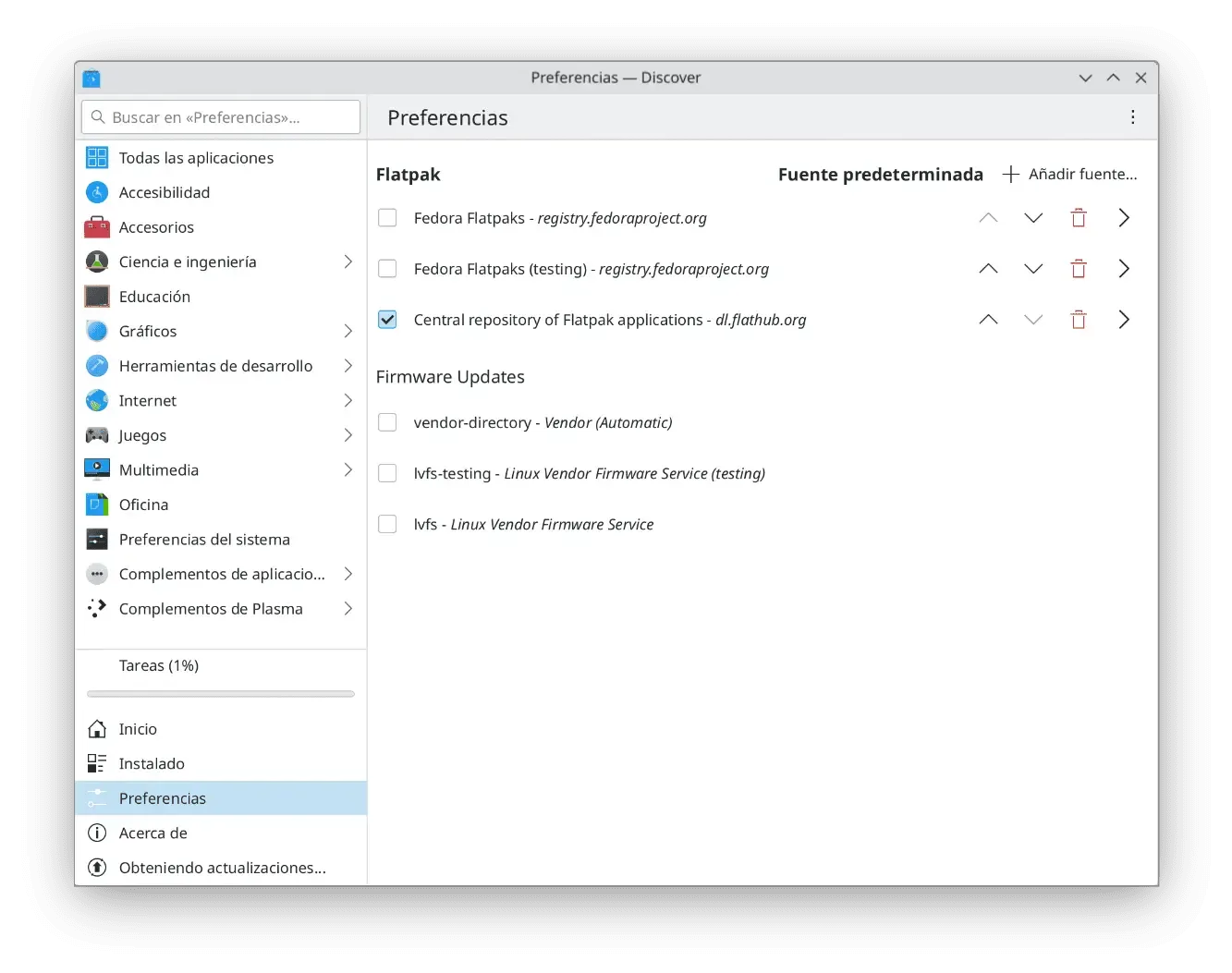Viewport: 1232px width, 973px height.
Task: Open the Oficina category
Action: click(221, 505)
